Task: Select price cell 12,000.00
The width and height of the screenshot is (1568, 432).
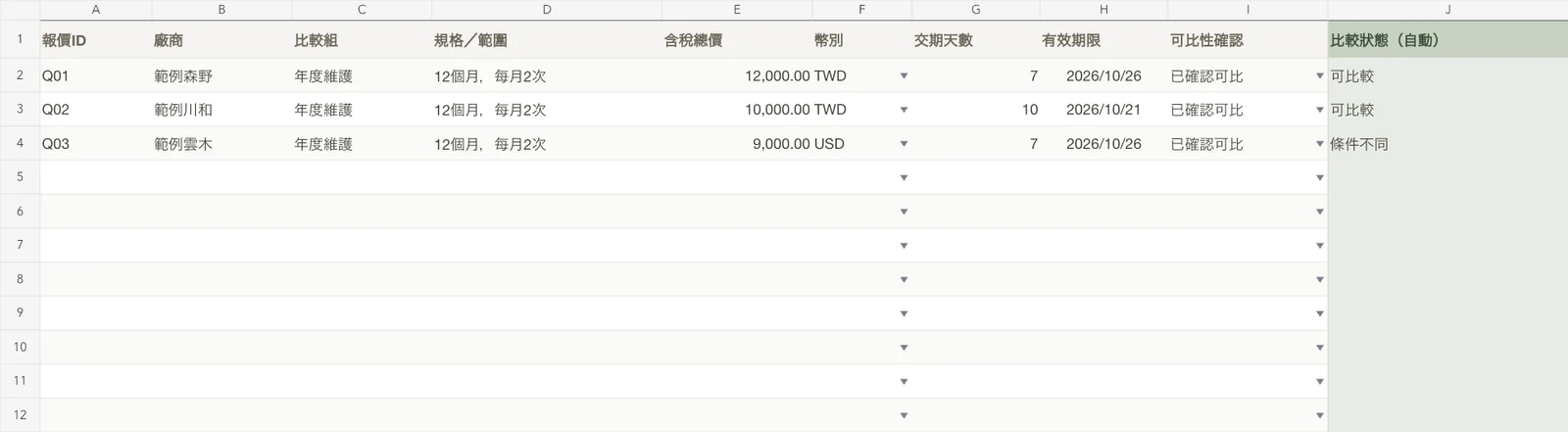Action: tap(737, 75)
